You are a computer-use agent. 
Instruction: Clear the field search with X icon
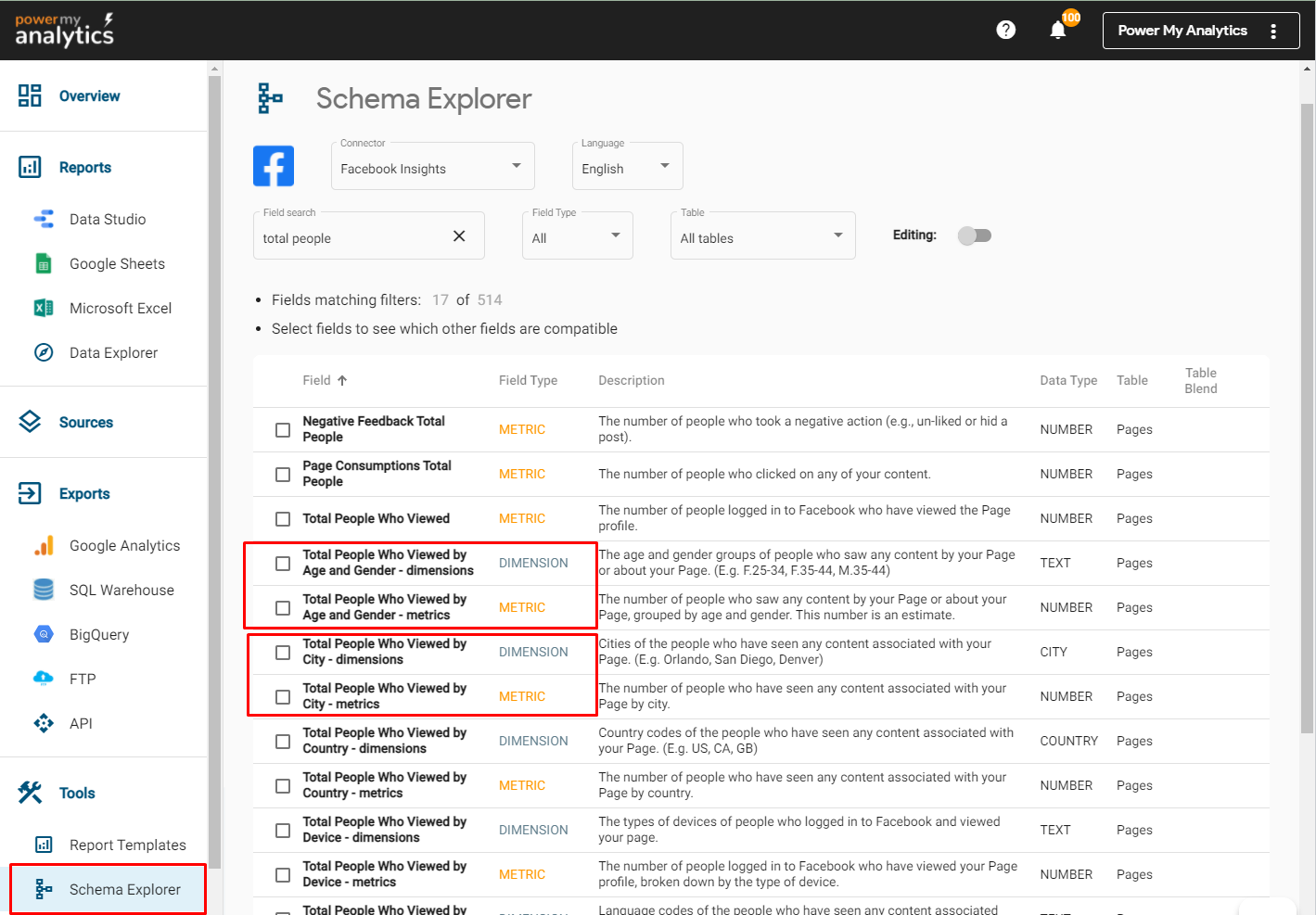click(x=459, y=236)
